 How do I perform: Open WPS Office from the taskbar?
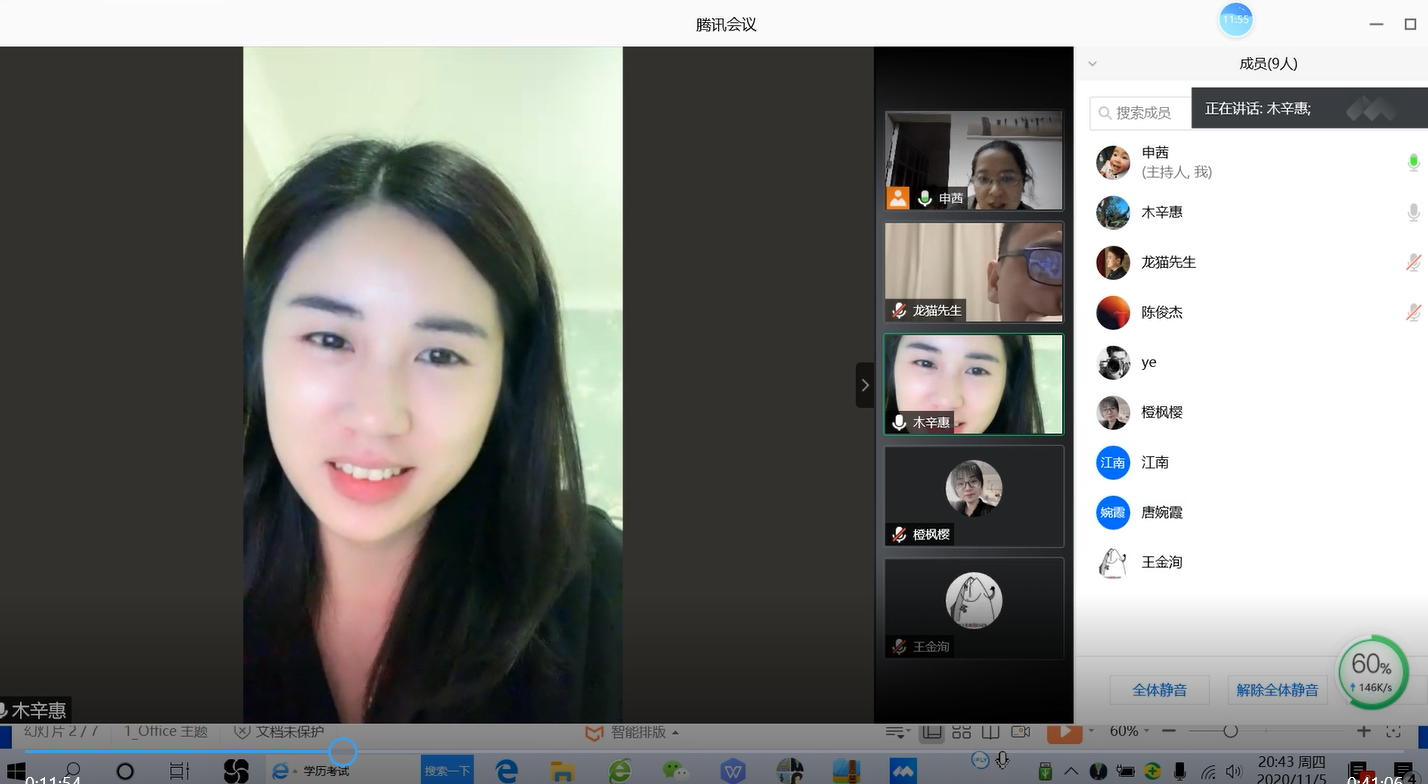pyautogui.click(x=733, y=771)
